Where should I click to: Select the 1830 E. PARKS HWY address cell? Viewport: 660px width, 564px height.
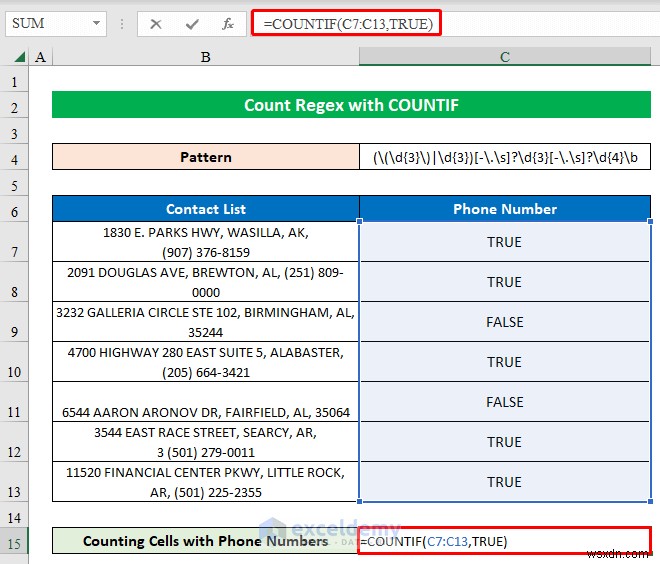point(206,242)
